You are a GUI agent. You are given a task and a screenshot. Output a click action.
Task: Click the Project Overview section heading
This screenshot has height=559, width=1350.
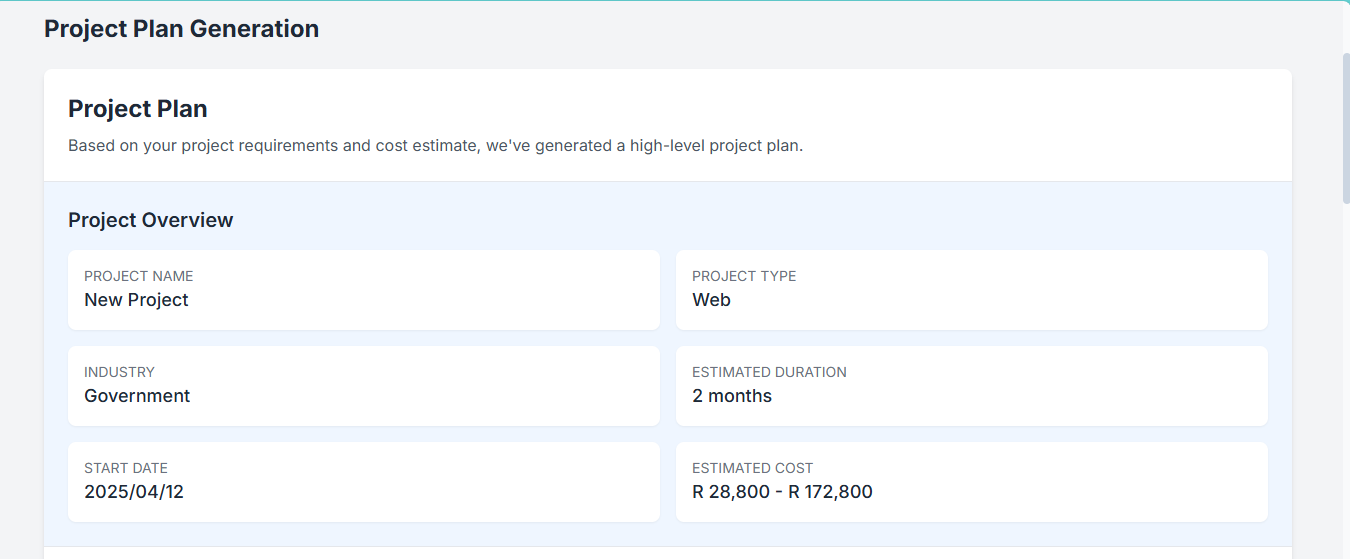[x=150, y=220]
